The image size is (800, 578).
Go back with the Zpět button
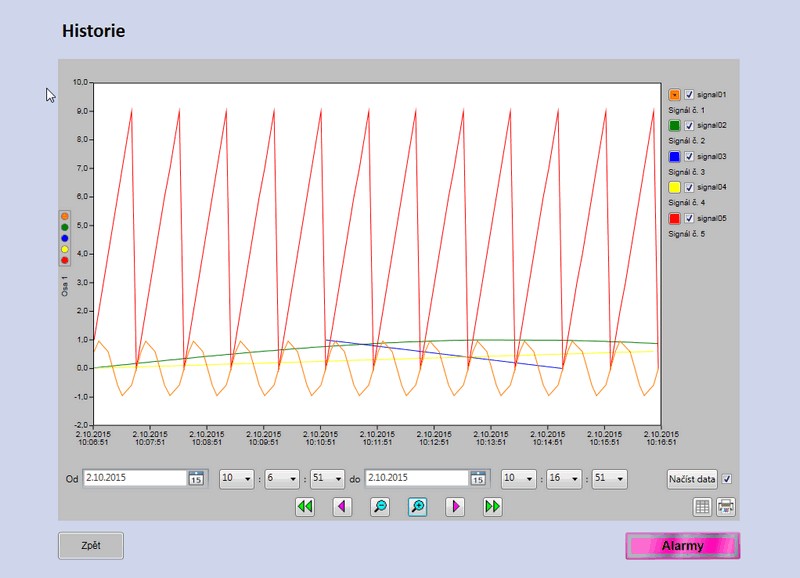(91, 545)
